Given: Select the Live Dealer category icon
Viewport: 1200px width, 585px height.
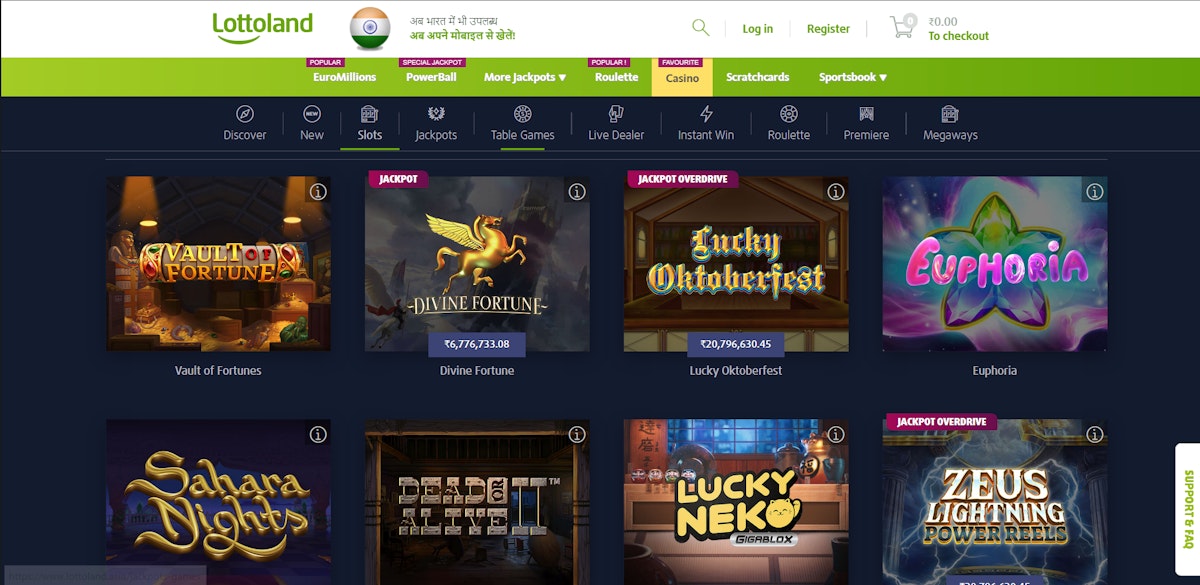Looking at the screenshot, I should pos(616,114).
